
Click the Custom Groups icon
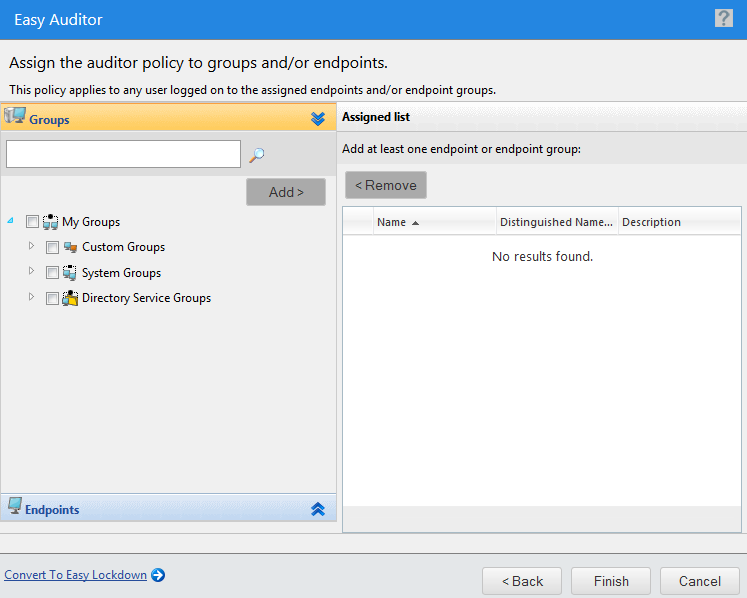coord(71,247)
